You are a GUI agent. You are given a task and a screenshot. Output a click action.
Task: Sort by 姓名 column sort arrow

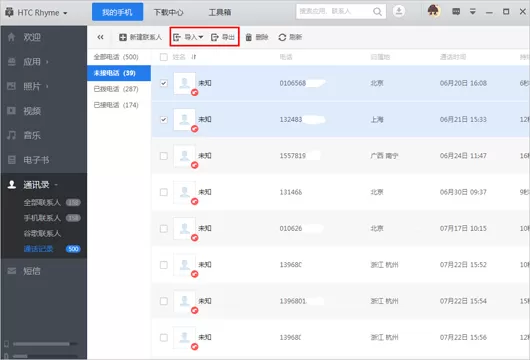click(x=194, y=57)
